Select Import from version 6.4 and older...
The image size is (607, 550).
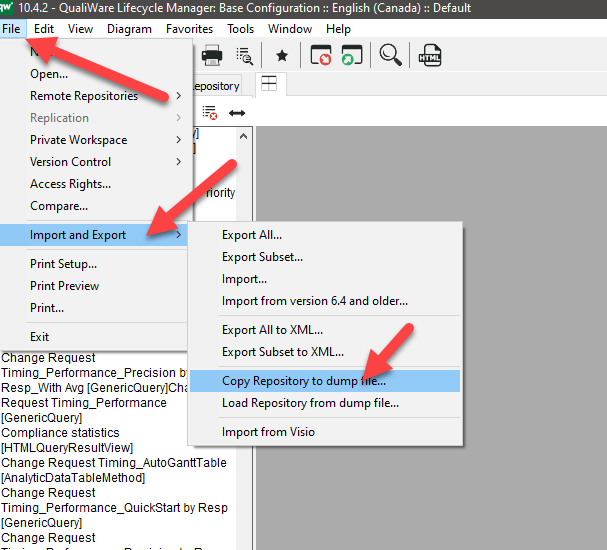[x=325, y=301]
